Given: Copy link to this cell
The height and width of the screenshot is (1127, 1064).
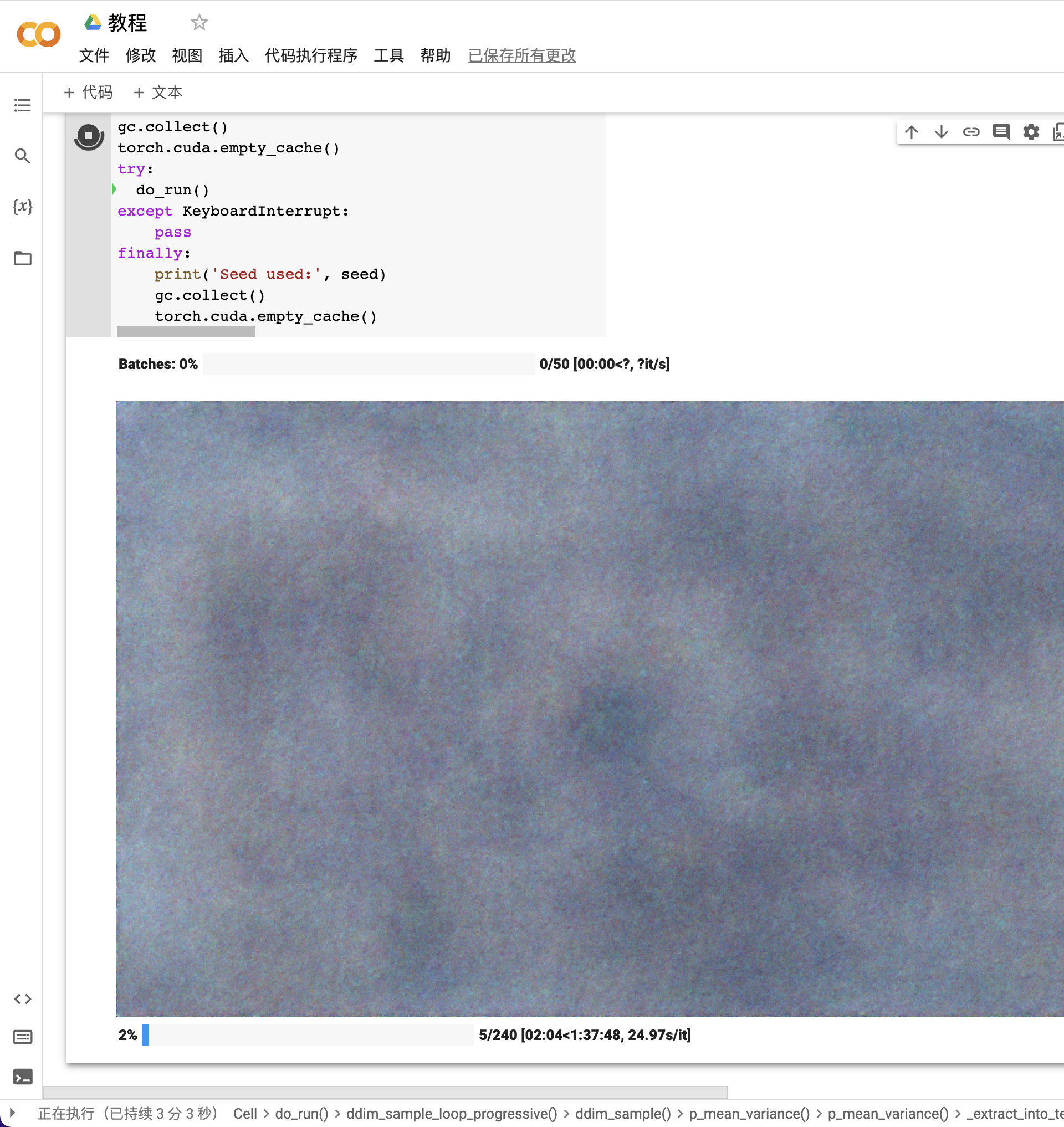Looking at the screenshot, I should coord(971,132).
